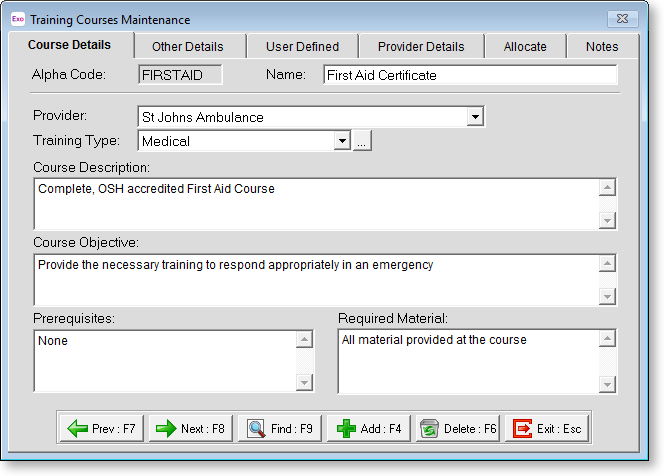Viewport: 664px width, 476px height.
Task: Click the green plus Add icon
Action: [x=346, y=429]
